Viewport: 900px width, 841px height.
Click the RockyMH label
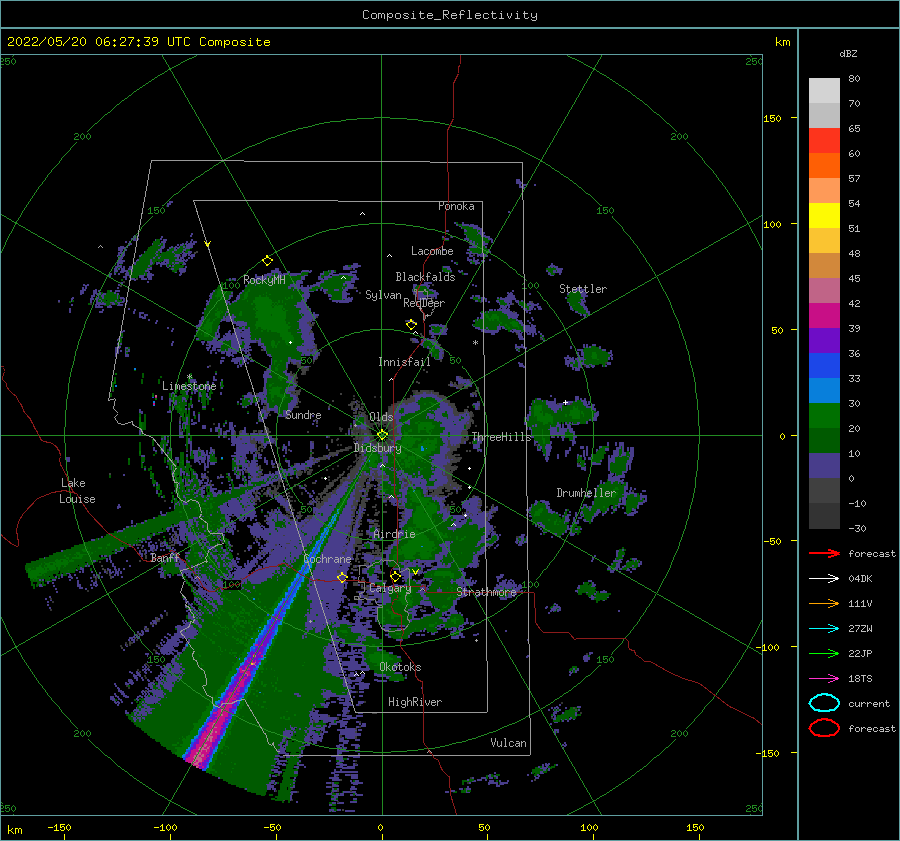point(264,280)
